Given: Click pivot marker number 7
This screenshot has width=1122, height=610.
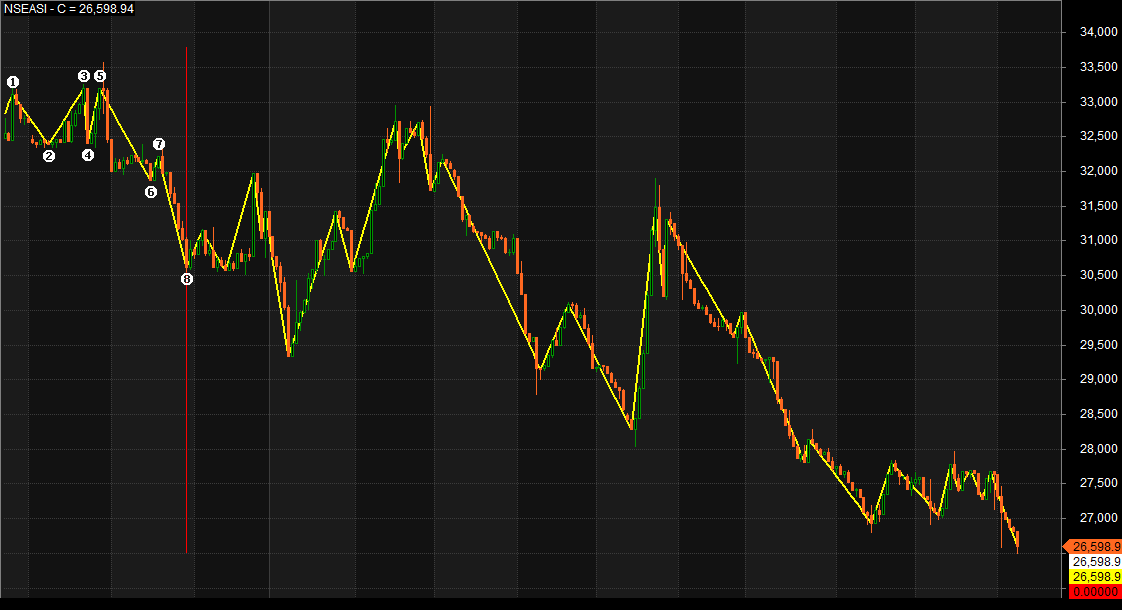Looking at the screenshot, I should point(159,145).
